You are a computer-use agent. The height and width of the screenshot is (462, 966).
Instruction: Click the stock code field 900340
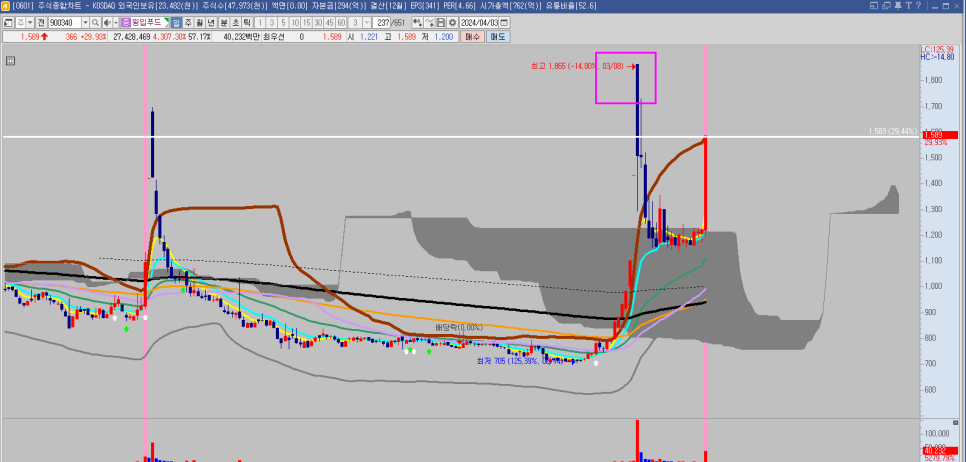coord(64,22)
